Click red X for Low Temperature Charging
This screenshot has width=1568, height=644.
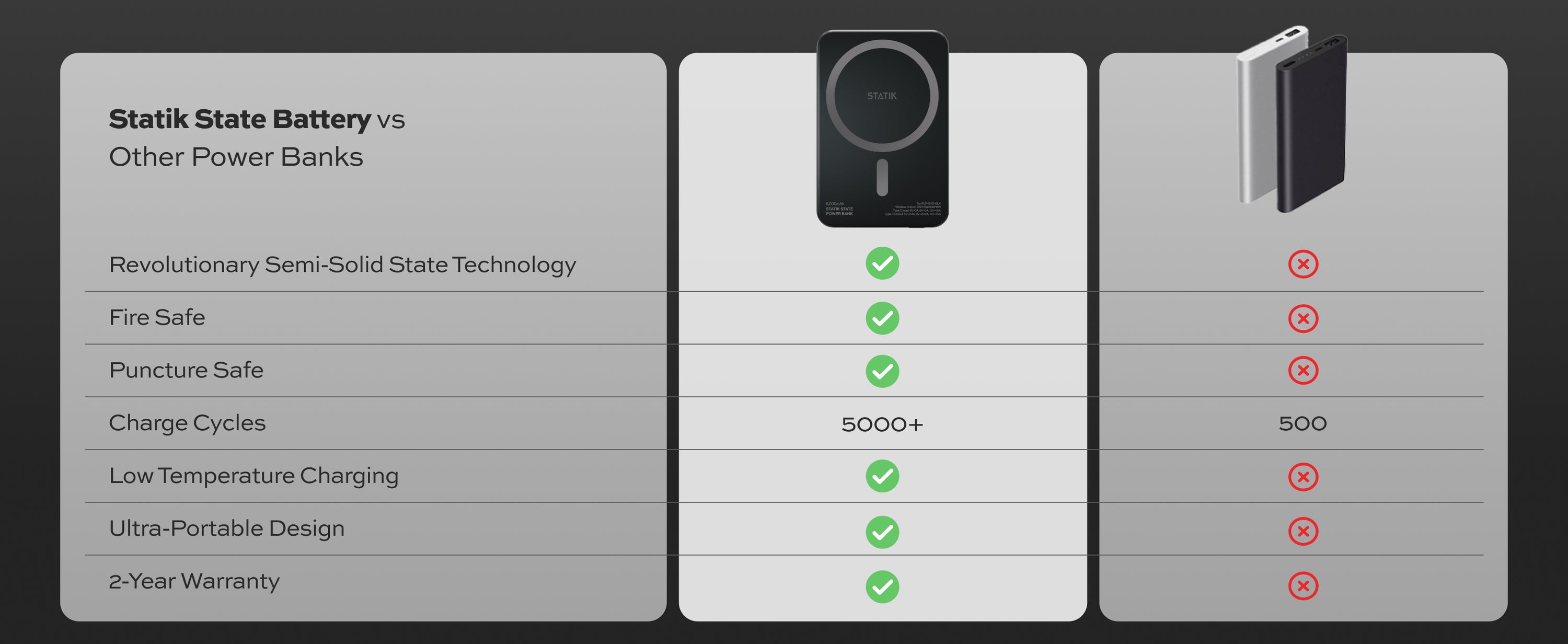coord(1302,477)
